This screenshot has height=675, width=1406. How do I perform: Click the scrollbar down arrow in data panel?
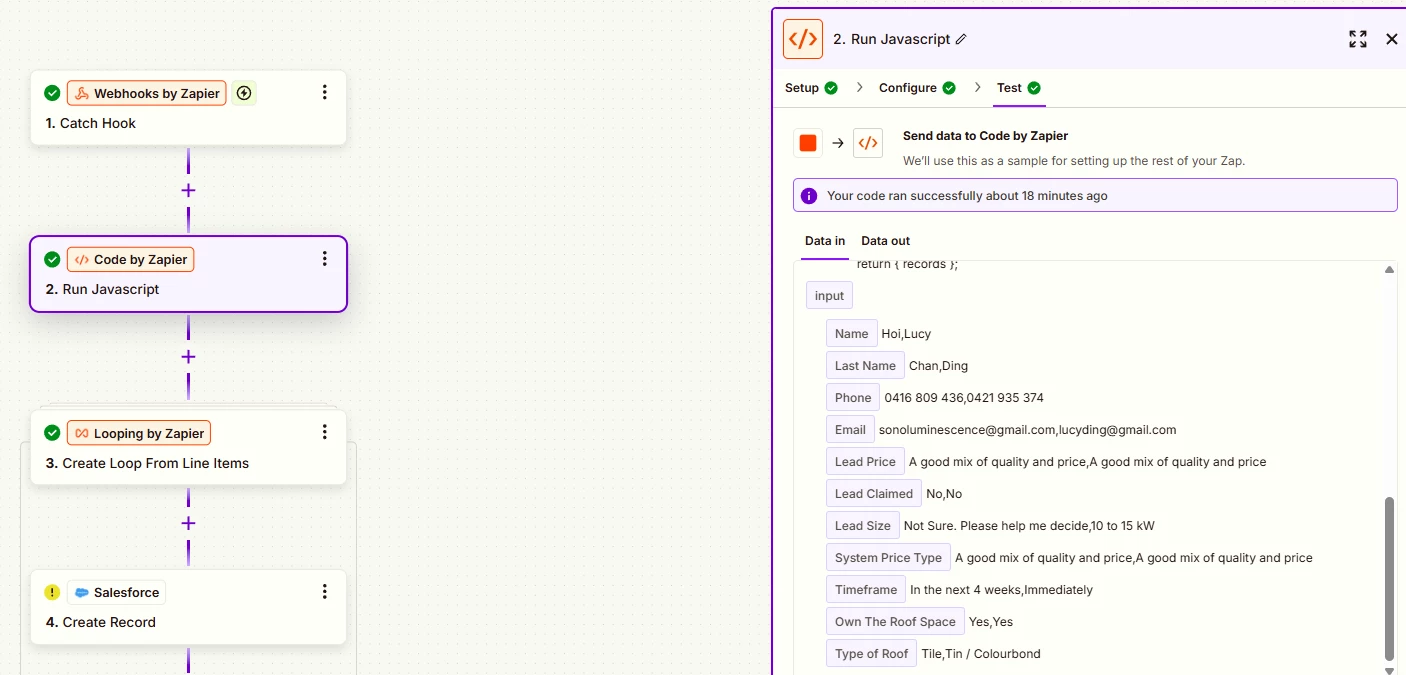click(1389, 669)
